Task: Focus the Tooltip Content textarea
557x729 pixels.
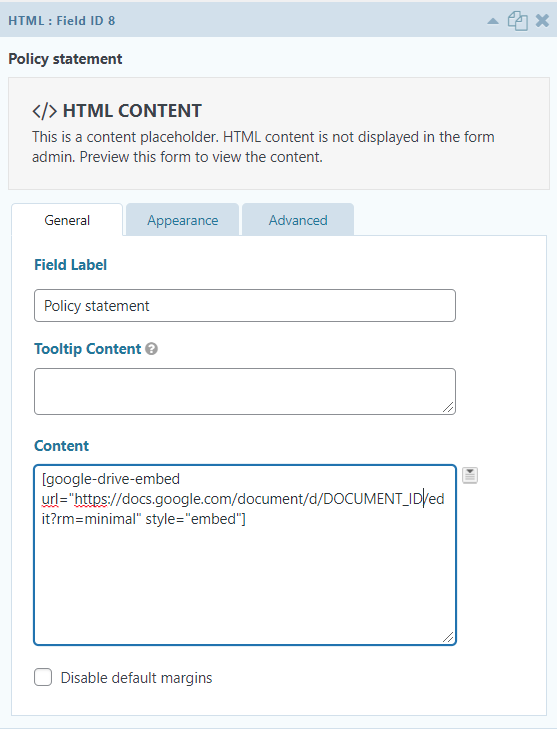Action: pos(245,391)
